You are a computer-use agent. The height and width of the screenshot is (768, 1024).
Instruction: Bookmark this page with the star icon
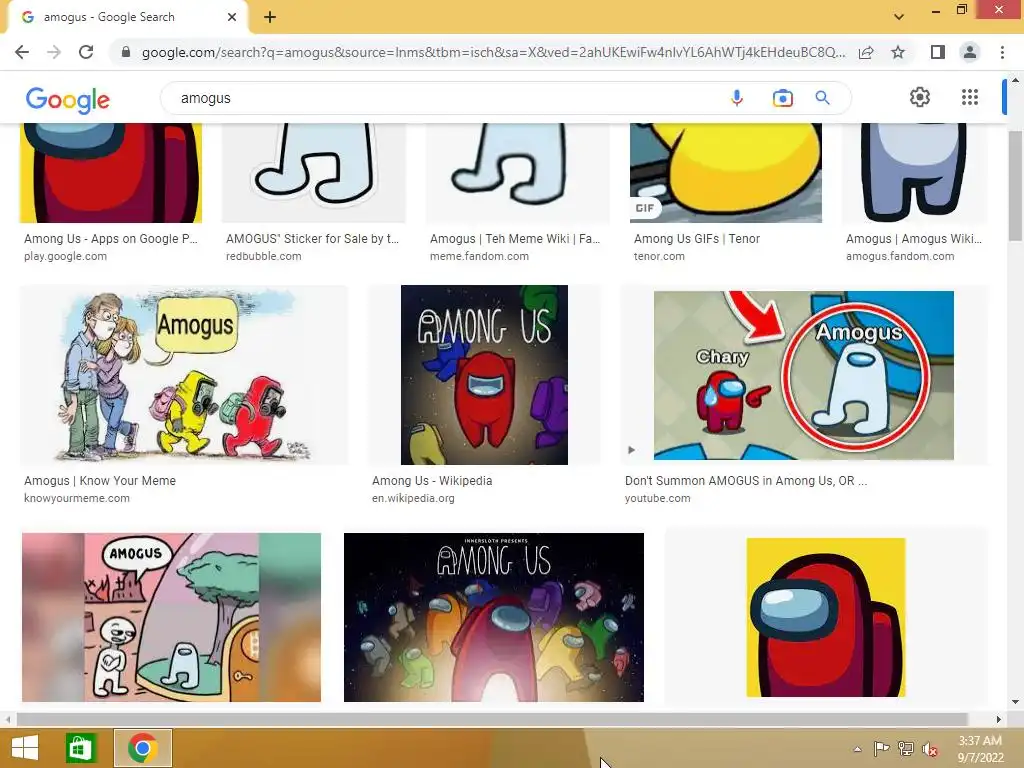[x=898, y=52]
